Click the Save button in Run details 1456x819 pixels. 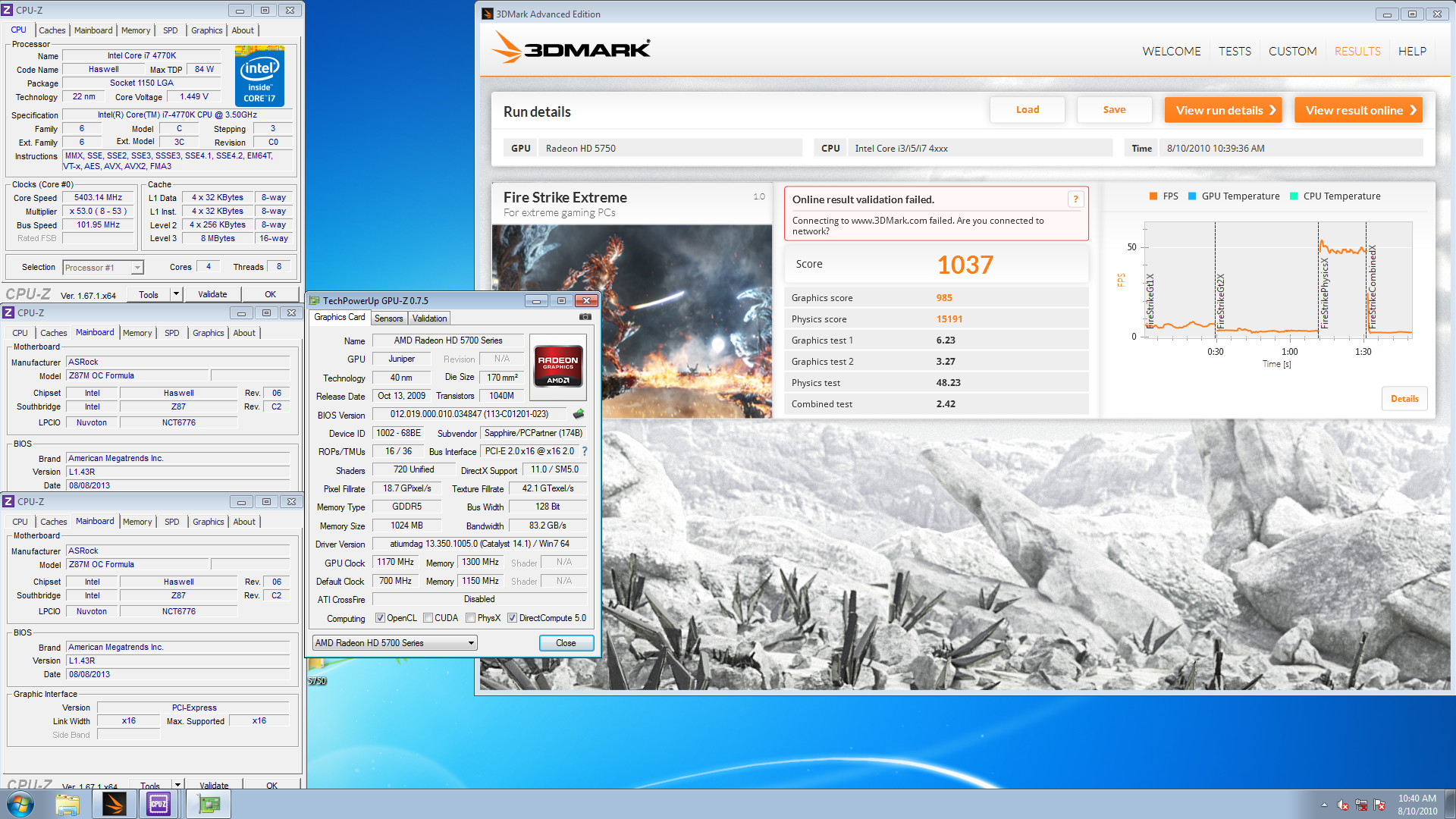coord(1114,110)
